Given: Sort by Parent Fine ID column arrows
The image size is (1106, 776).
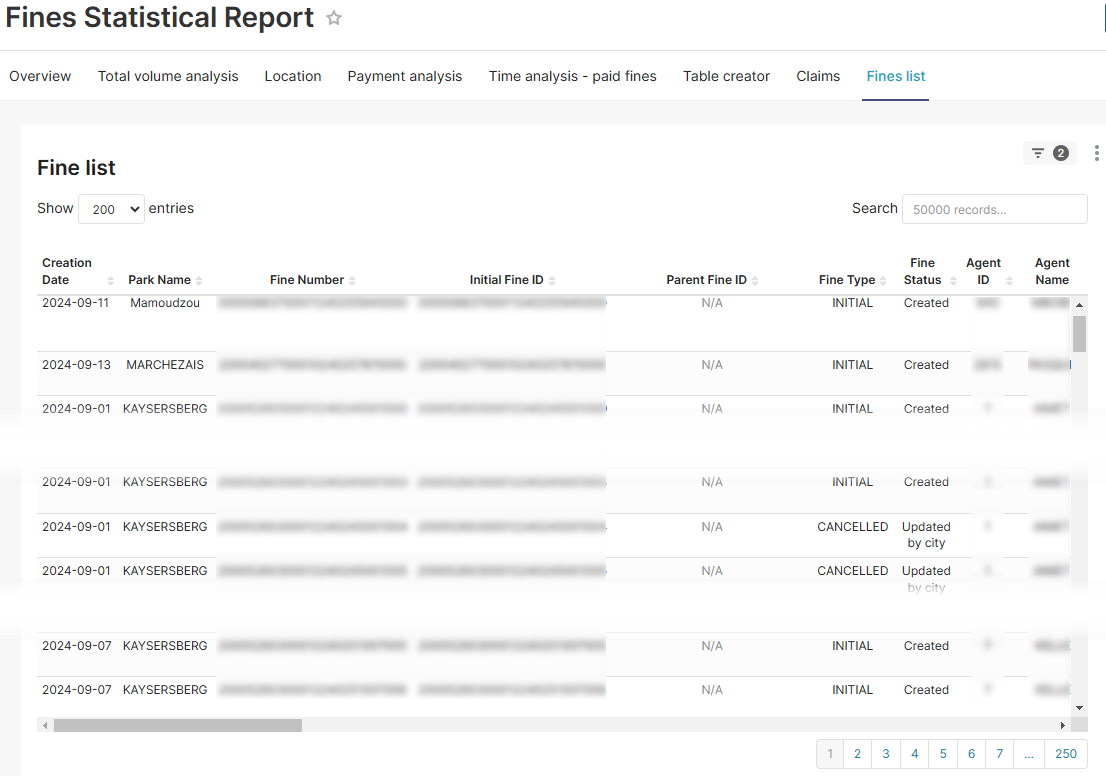Looking at the screenshot, I should [755, 281].
